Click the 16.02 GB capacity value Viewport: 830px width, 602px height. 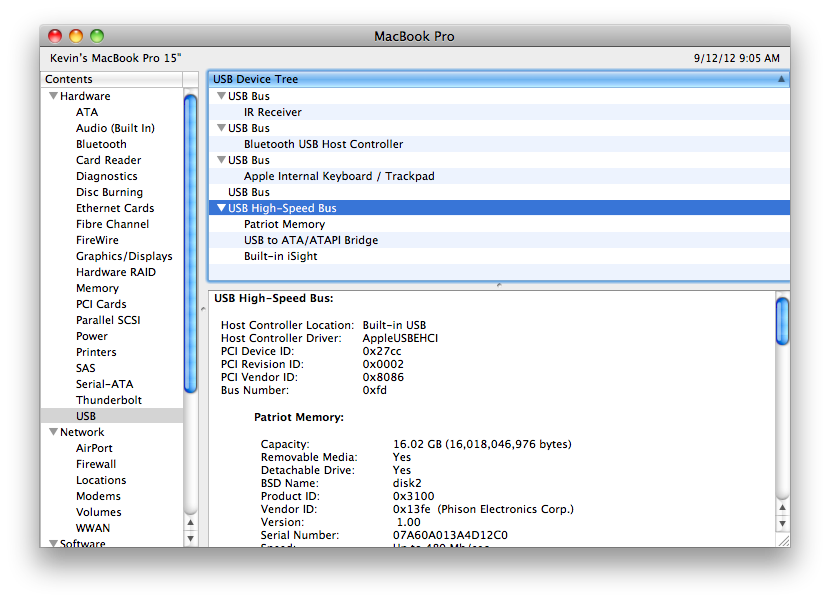click(x=482, y=444)
